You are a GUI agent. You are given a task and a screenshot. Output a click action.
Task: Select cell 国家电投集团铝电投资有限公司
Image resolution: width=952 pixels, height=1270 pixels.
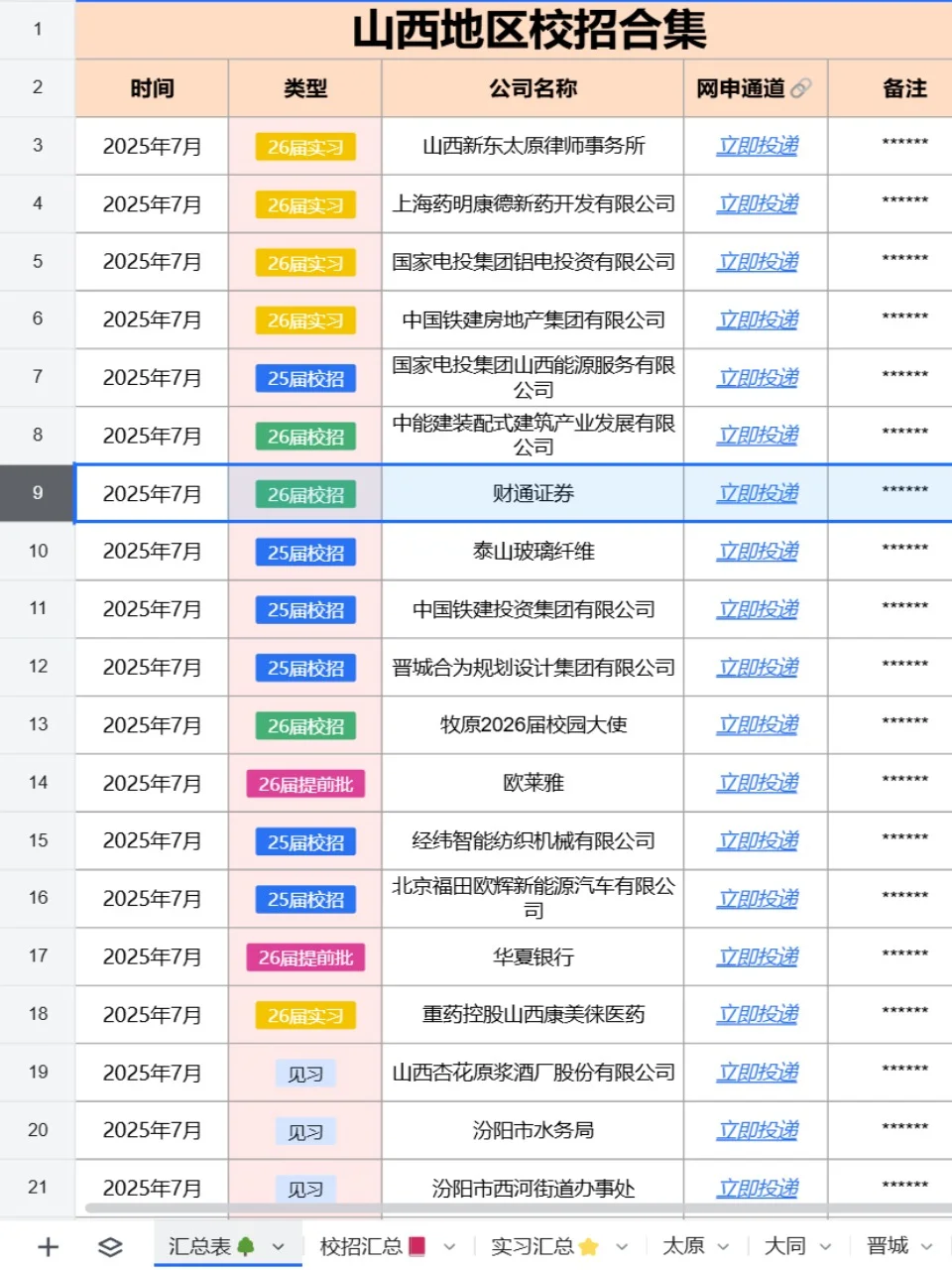pyautogui.click(x=533, y=262)
